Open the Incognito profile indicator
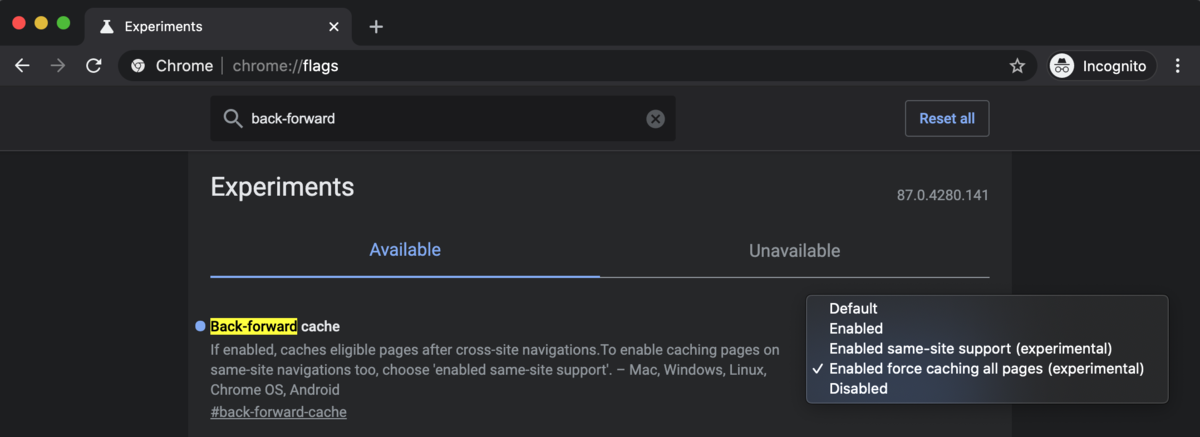The height and width of the screenshot is (437, 1200). coord(1101,66)
